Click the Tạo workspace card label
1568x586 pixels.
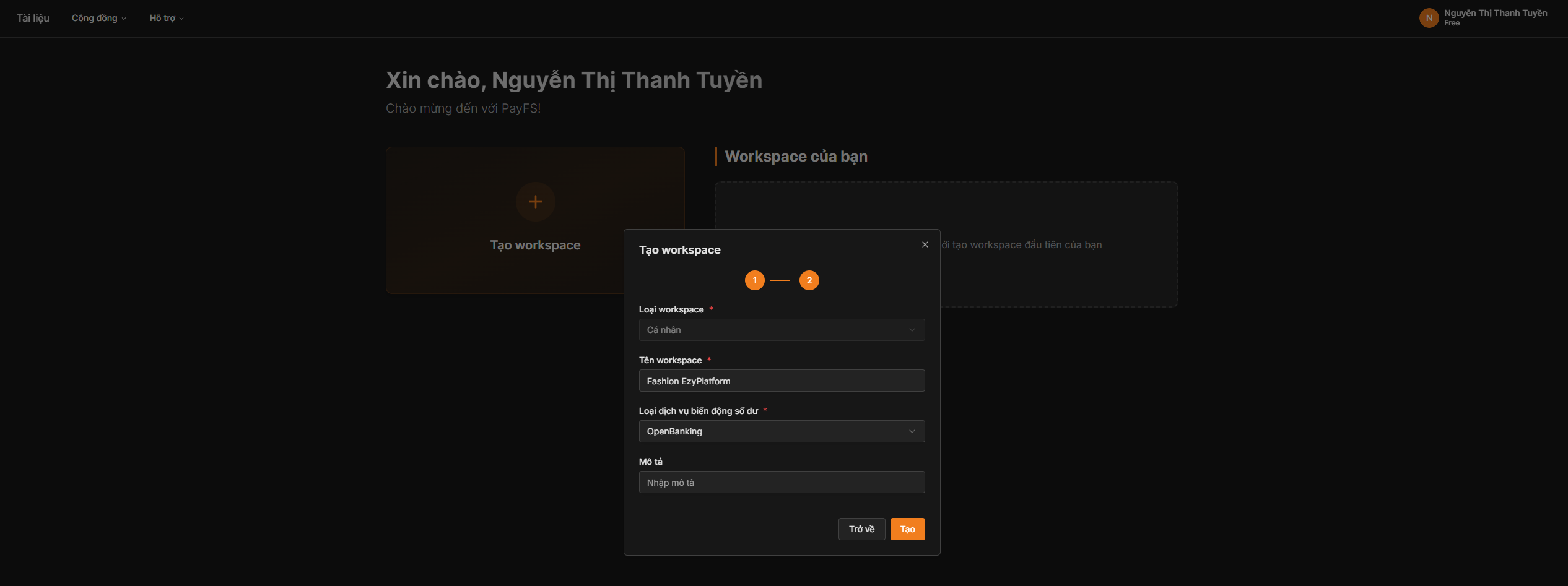(x=535, y=245)
